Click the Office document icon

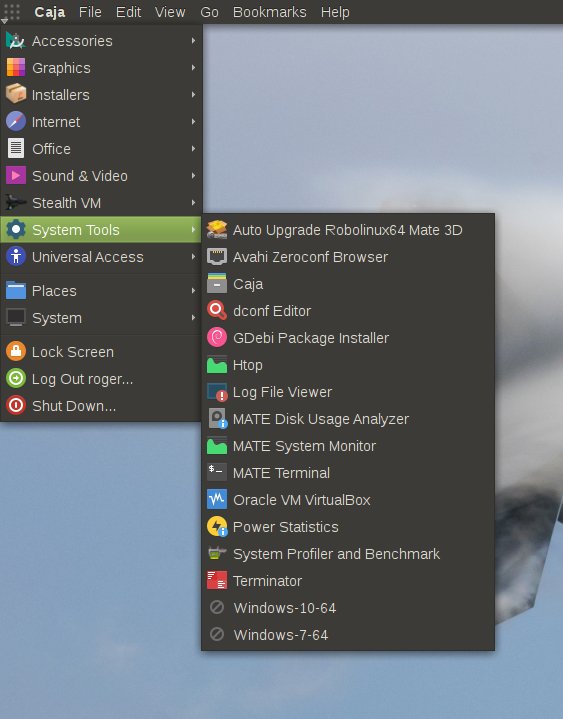pos(16,149)
